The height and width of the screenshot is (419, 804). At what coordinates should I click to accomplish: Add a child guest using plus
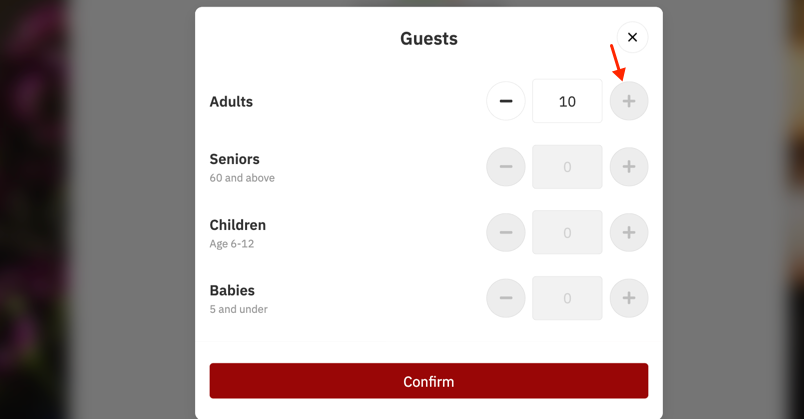pos(629,232)
